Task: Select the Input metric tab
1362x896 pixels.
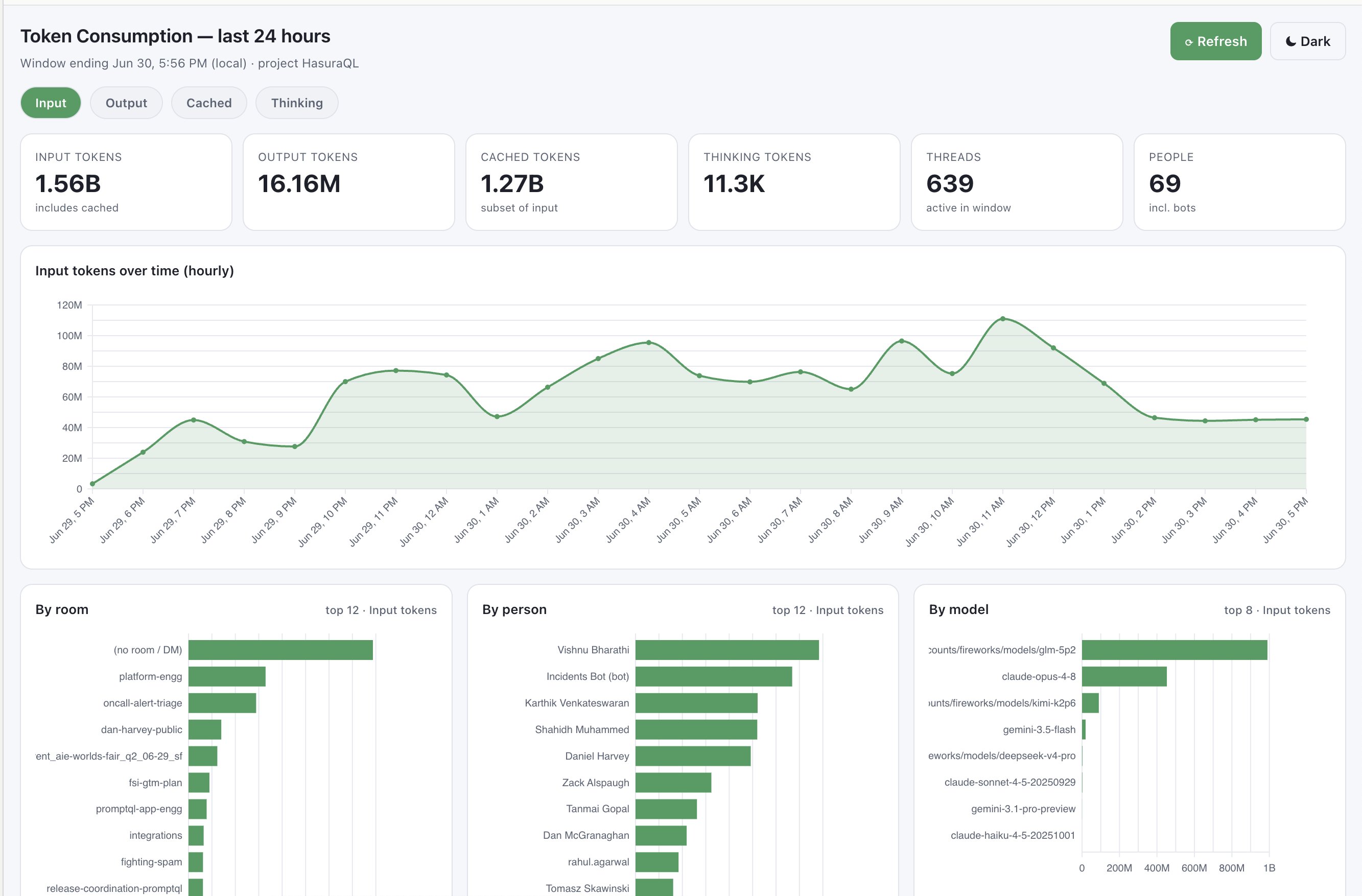Action: [x=51, y=103]
